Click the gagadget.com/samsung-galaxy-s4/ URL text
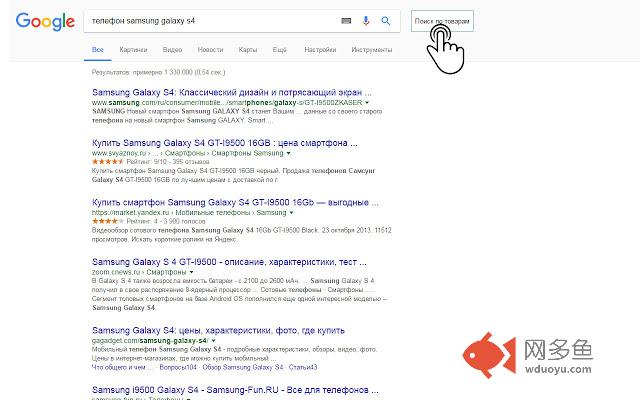640x400 pixels. [151, 340]
